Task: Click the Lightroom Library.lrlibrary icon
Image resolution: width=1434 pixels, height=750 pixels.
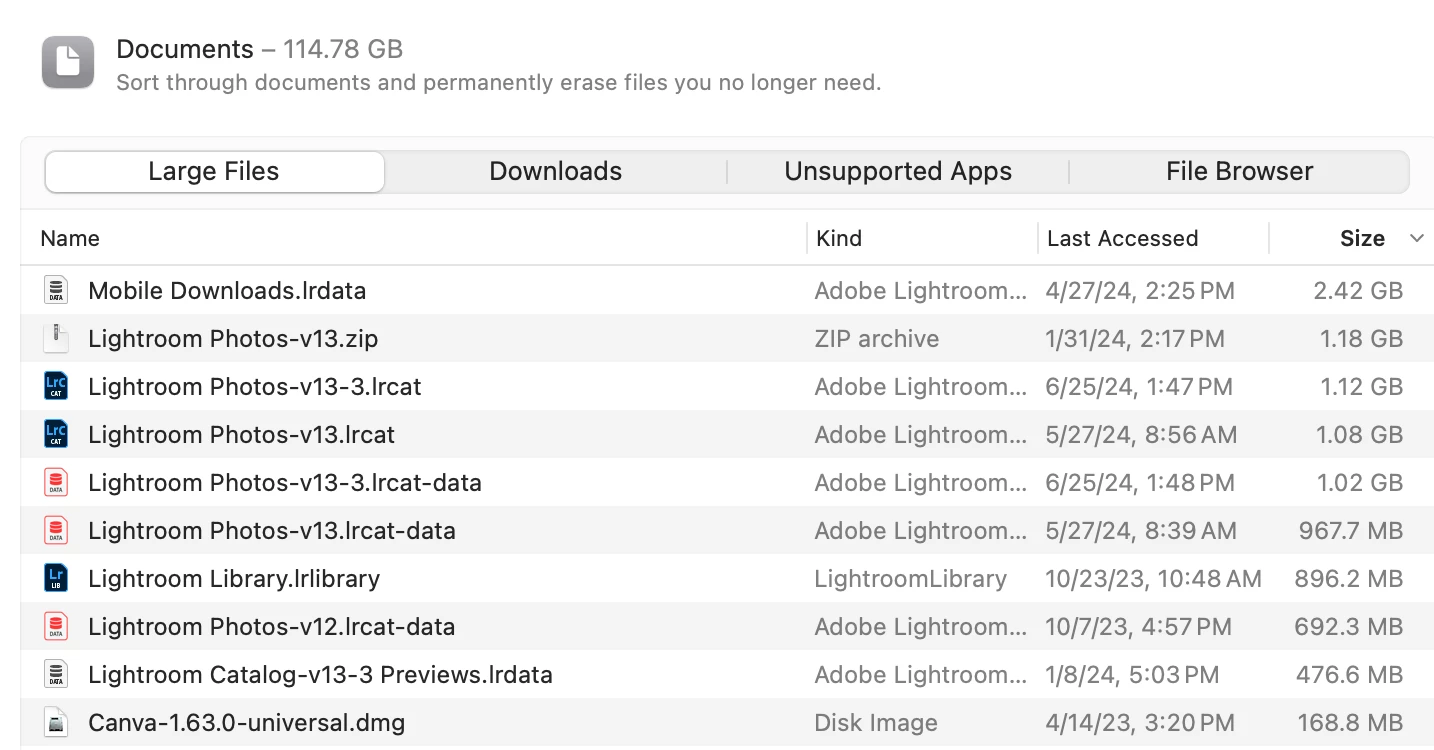Action: click(56, 579)
